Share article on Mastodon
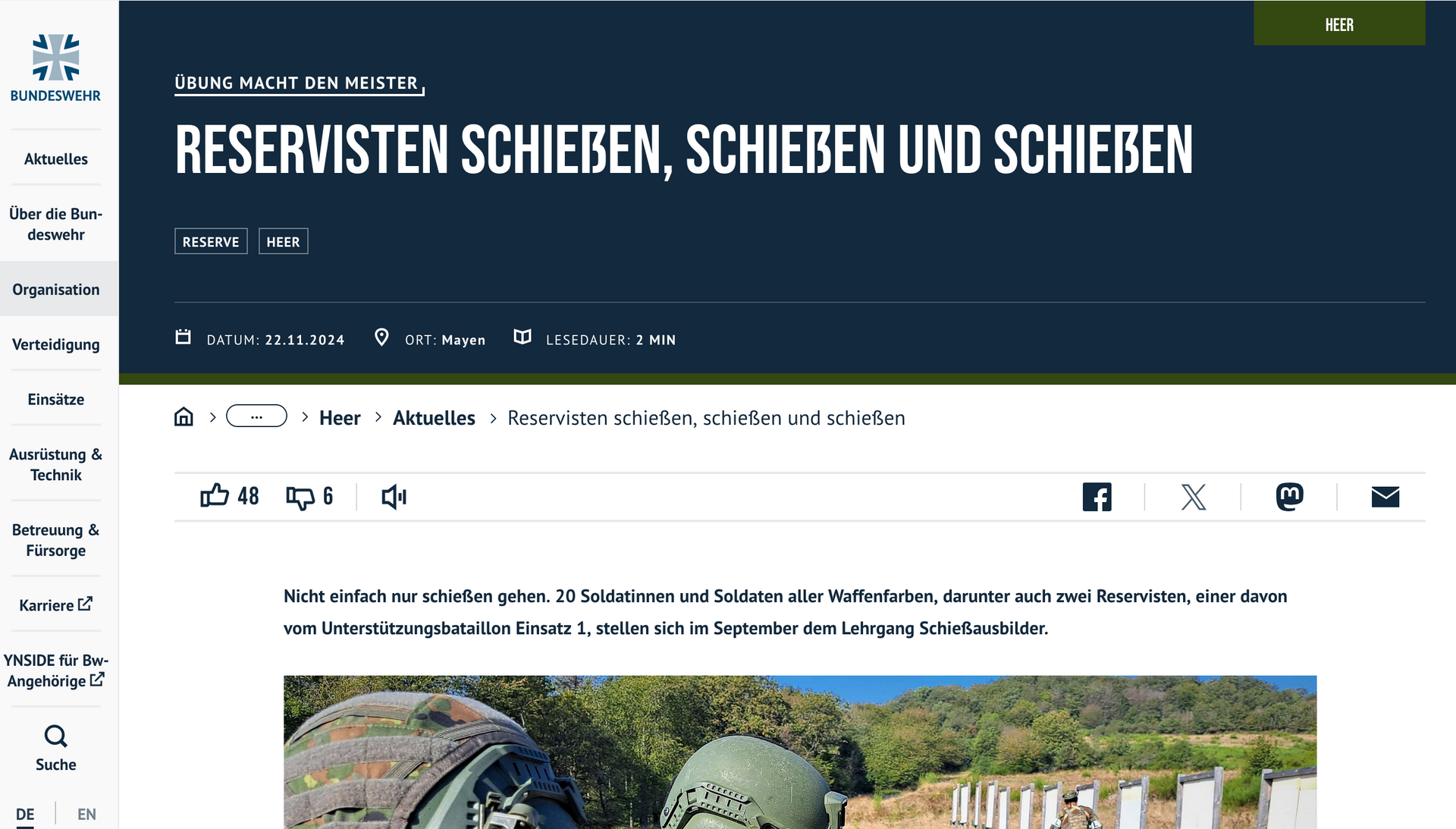The width and height of the screenshot is (1456, 829). click(1289, 497)
